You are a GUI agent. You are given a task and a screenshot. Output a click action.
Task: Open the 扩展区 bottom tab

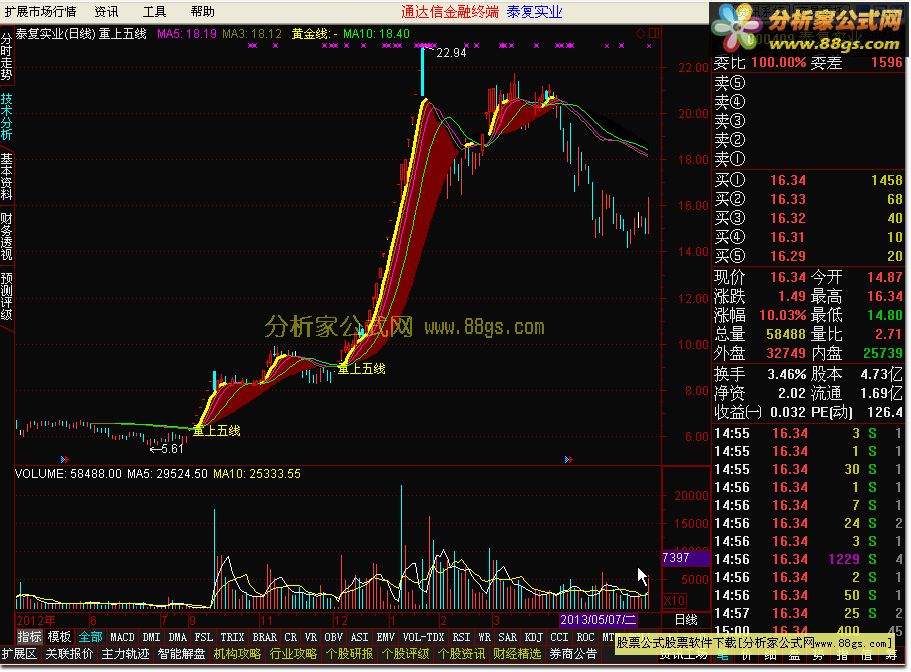click(20, 654)
